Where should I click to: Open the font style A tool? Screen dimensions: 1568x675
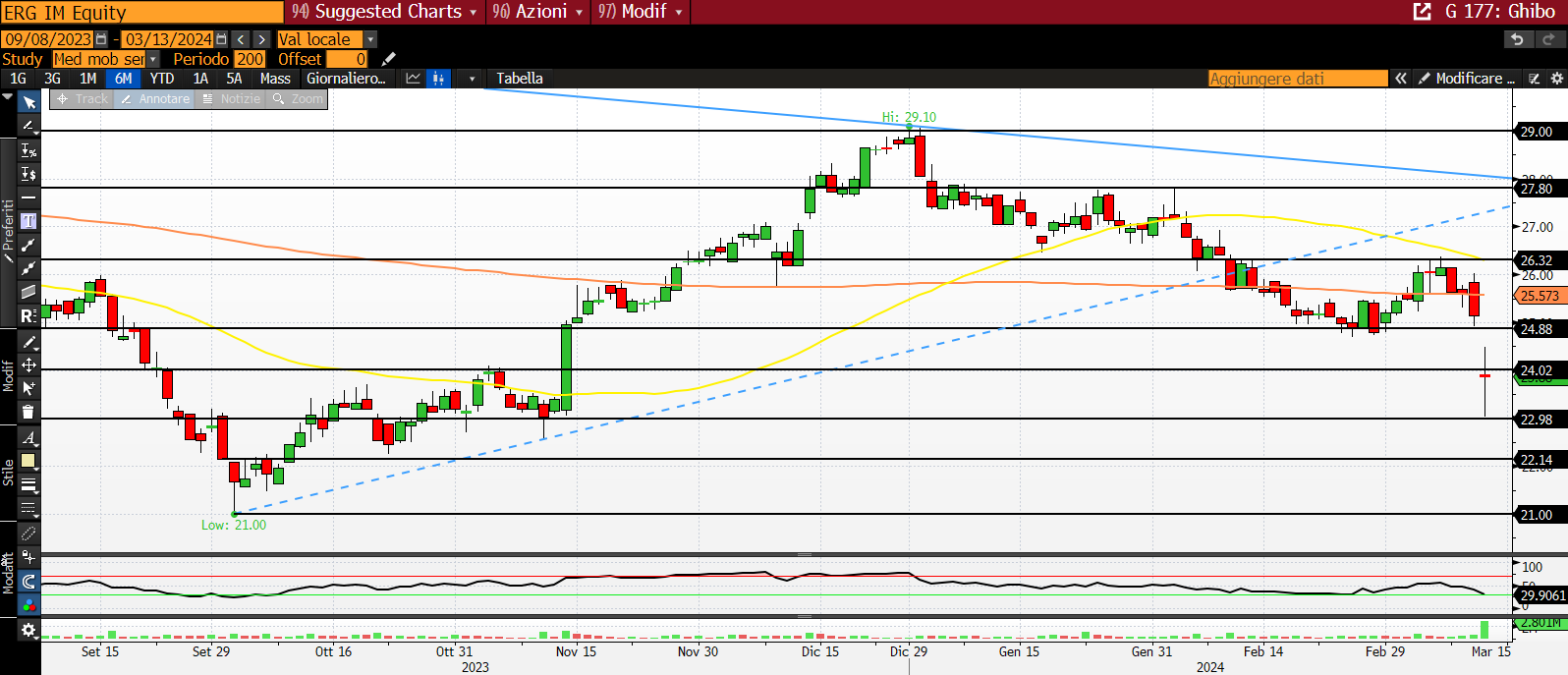(x=28, y=437)
